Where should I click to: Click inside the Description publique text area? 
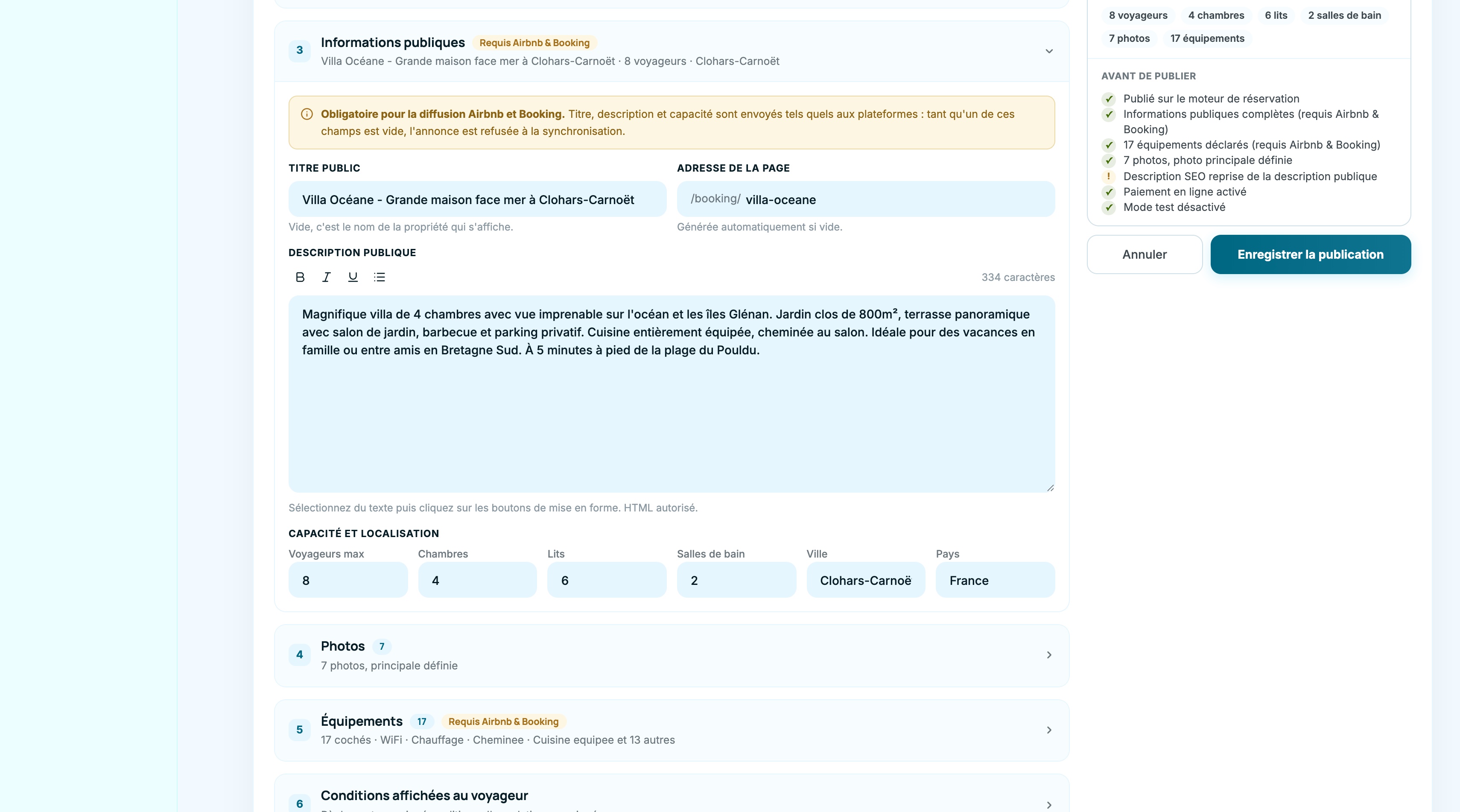click(x=672, y=394)
